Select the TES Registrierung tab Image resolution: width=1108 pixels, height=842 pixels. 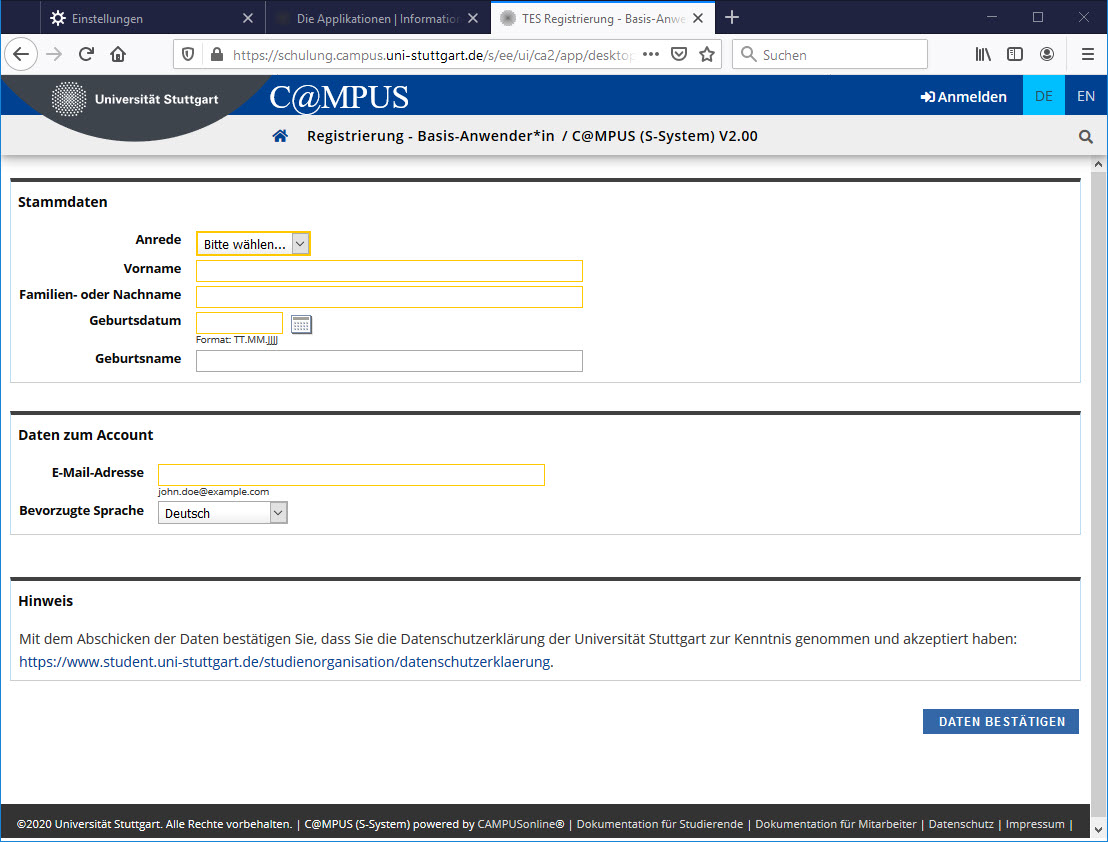coord(603,18)
